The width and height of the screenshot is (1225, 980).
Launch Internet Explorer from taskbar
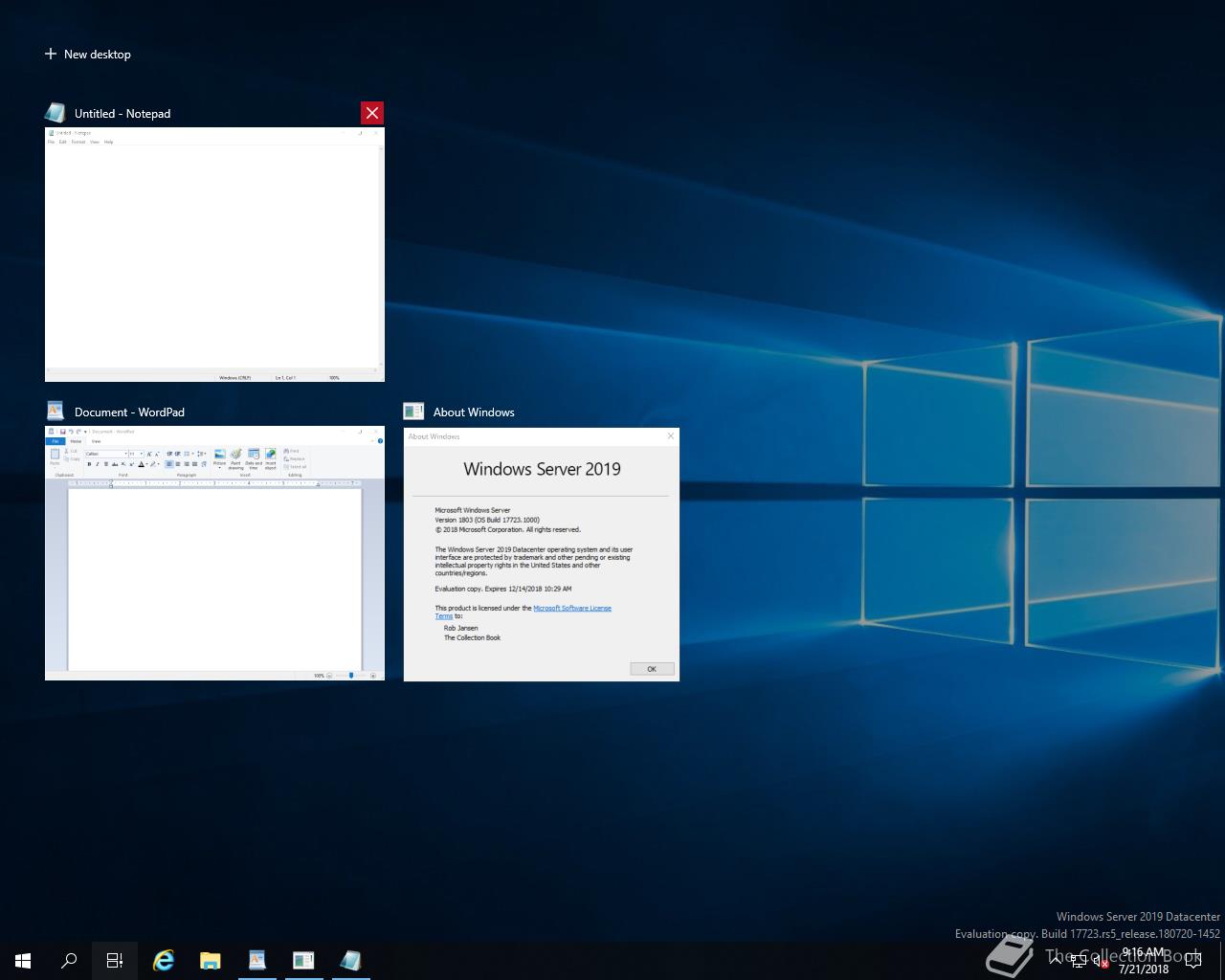tap(164, 961)
